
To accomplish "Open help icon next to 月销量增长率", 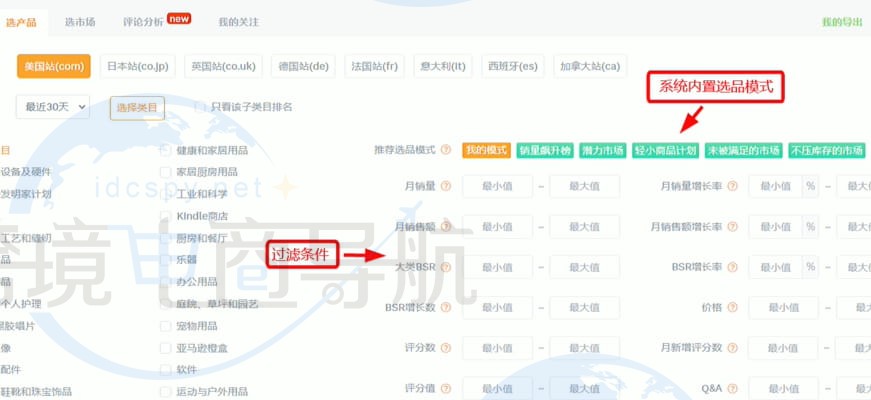I will pyautogui.click(x=732, y=186).
